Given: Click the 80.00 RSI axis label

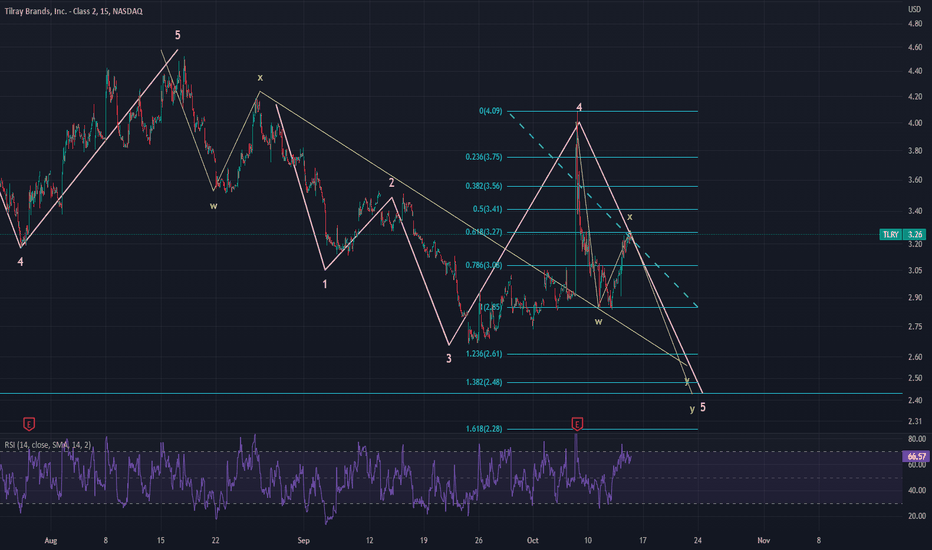Looking at the screenshot, I should pyautogui.click(x=917, y=438).
